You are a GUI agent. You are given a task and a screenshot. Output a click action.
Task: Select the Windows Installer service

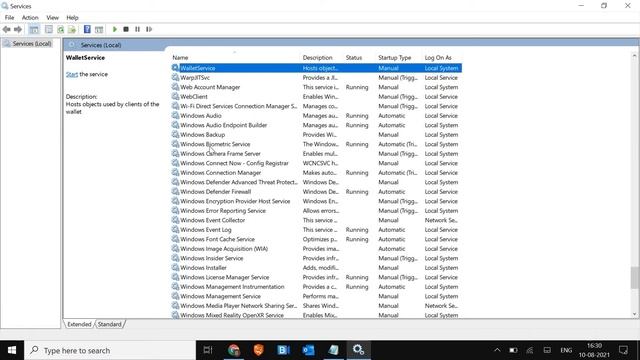tap(316, 268)
